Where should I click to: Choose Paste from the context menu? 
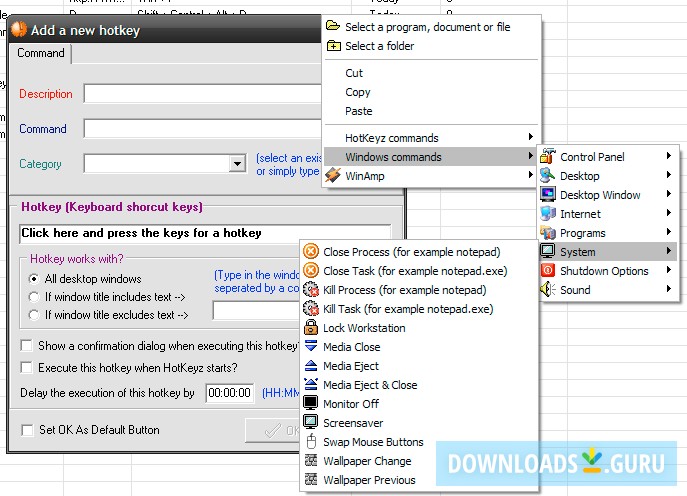pos(432,111)
